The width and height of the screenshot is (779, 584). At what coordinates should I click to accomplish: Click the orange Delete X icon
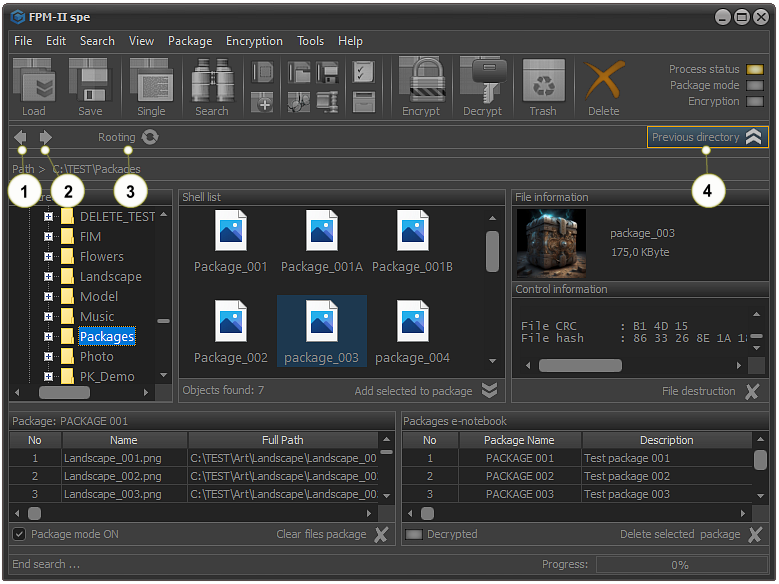pos(604,80)
